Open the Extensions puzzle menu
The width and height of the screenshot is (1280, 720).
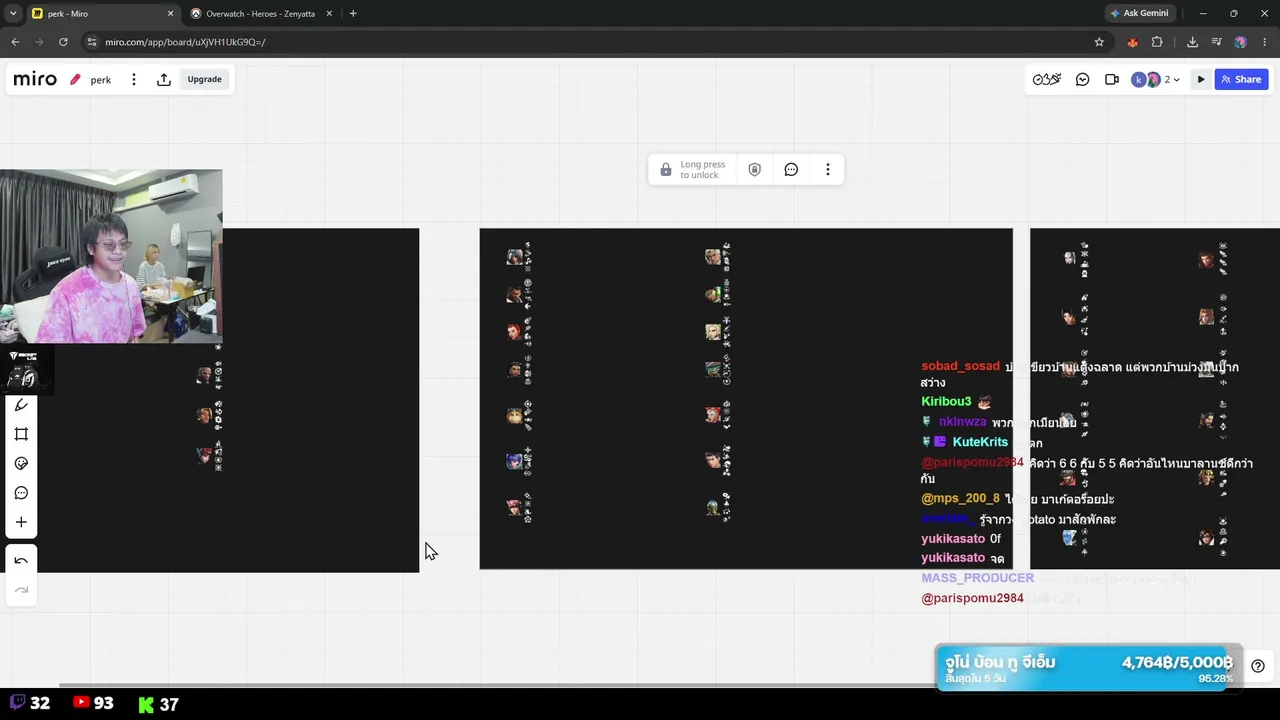click(1157, 42)
